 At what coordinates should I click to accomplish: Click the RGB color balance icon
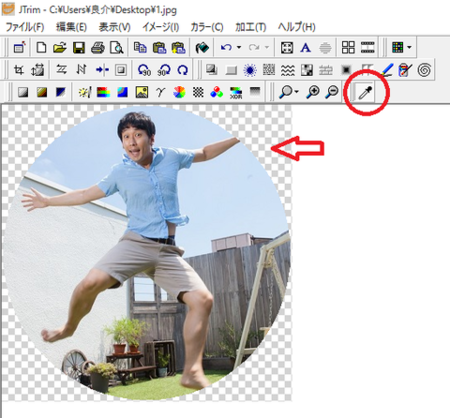tap(217, 92)
